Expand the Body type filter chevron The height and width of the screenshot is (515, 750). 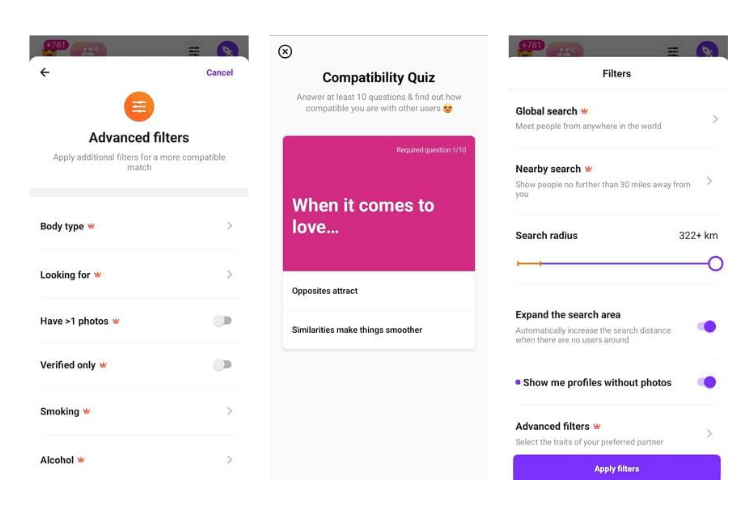[230, 226]
